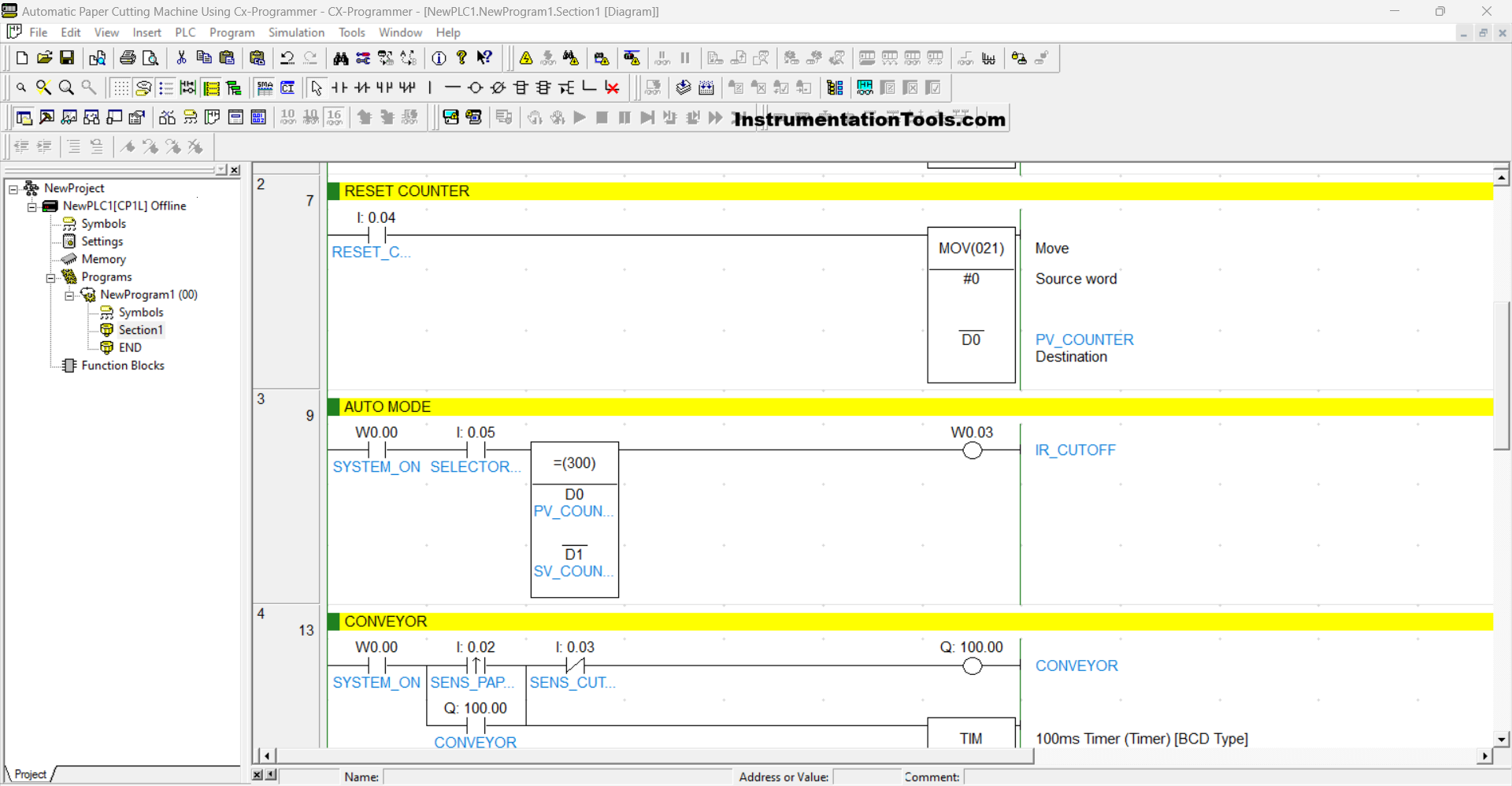This screenshot has height=786, width=1512.
Task: Switch to the Project tab
Action: [30, 774]
